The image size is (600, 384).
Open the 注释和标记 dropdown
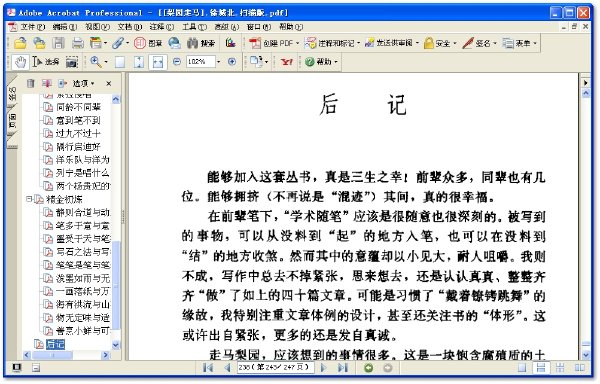pos(332,43)
